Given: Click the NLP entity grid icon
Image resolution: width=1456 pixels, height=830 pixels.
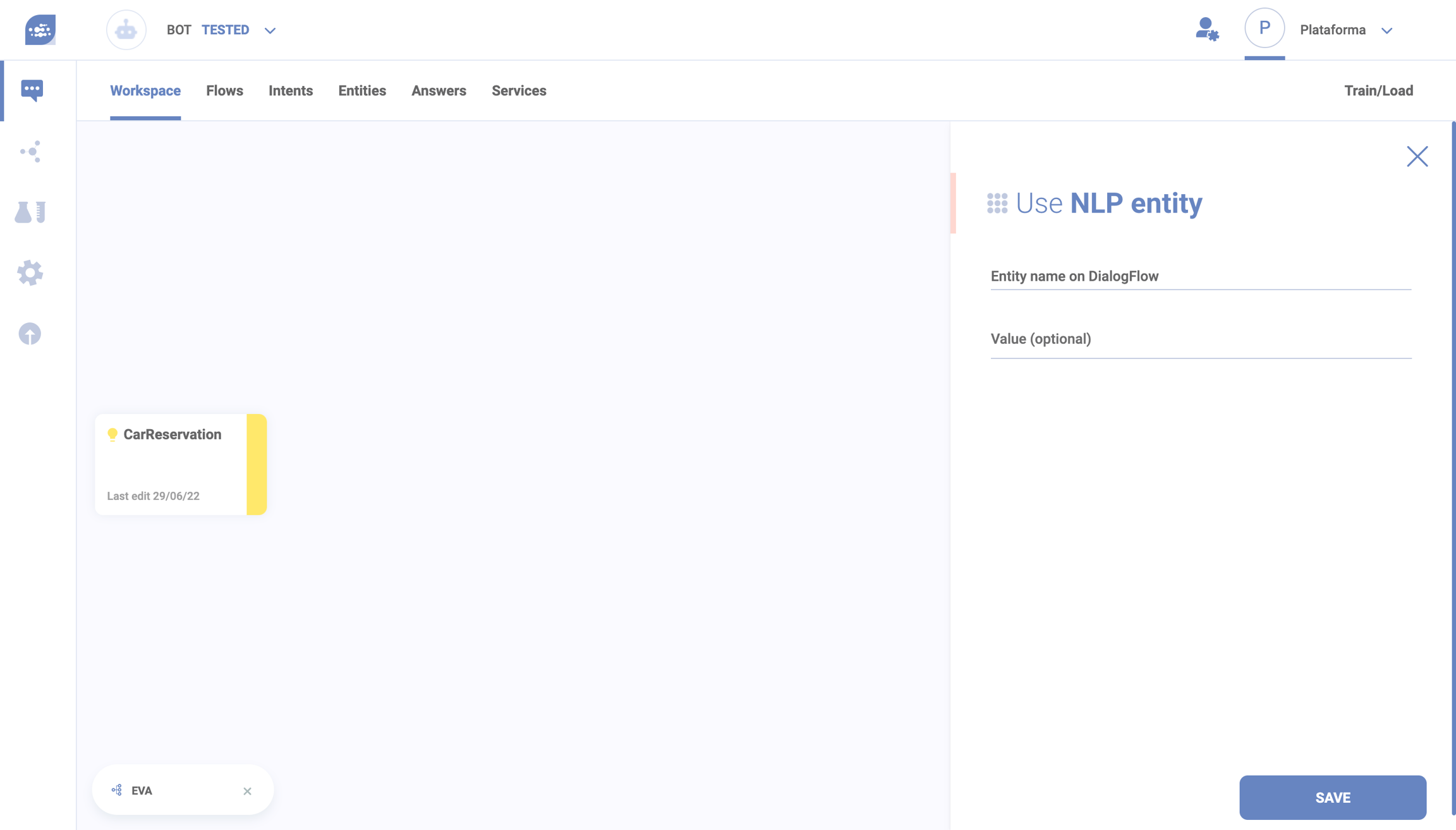Looking at the screenshot, I should (997, 204).
